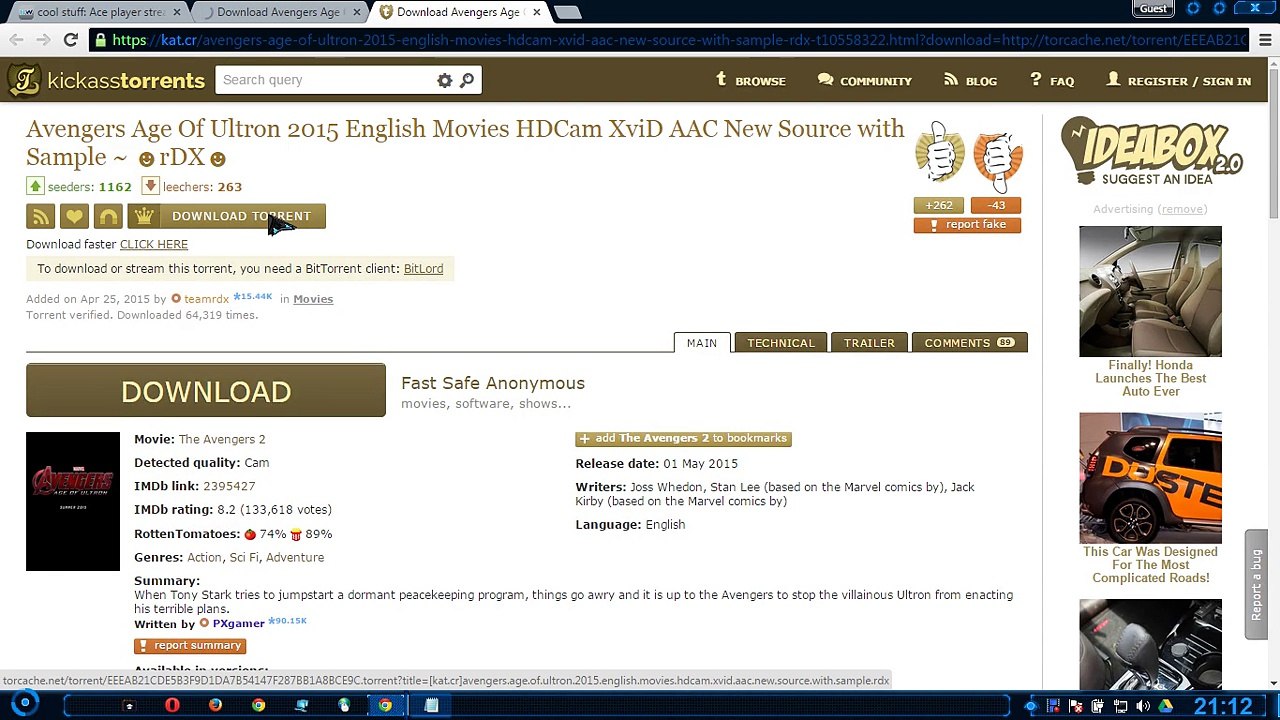Click Google Drive tray icon
The width and height of the screenshot is (1280, 720).
[1165, 707]
